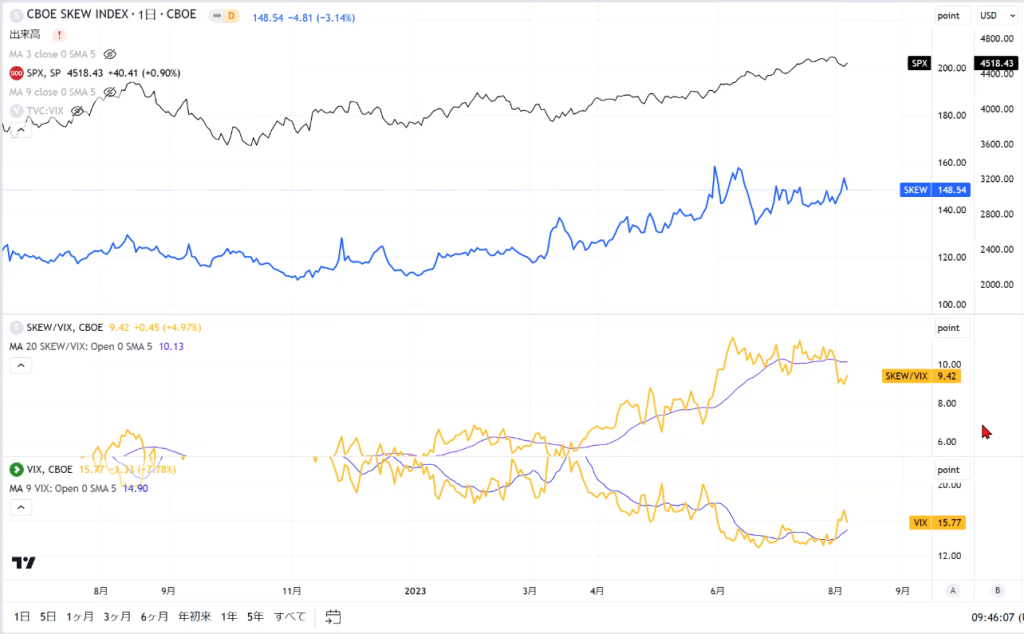Viewport: 1024px width, 634px height.
Task: Toggle visibility of MA 9 close indicator
Action: (110, 92)
